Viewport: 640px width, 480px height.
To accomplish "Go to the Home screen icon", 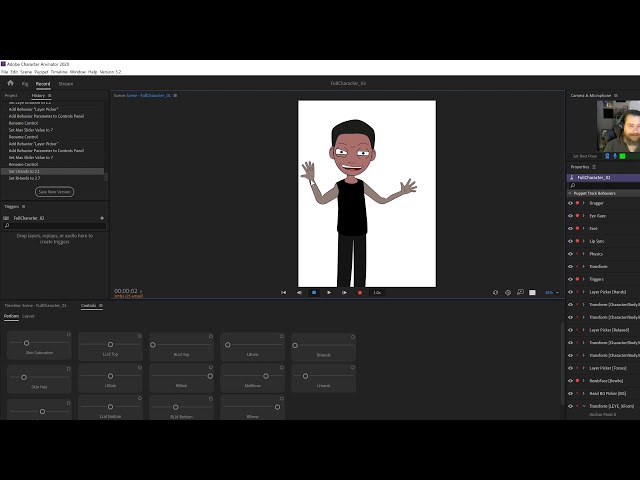I will [10, 83].
